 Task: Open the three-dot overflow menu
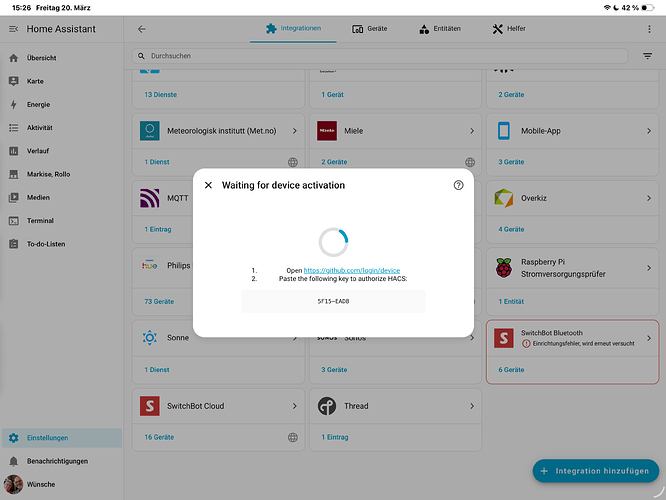tap(649, 29)
